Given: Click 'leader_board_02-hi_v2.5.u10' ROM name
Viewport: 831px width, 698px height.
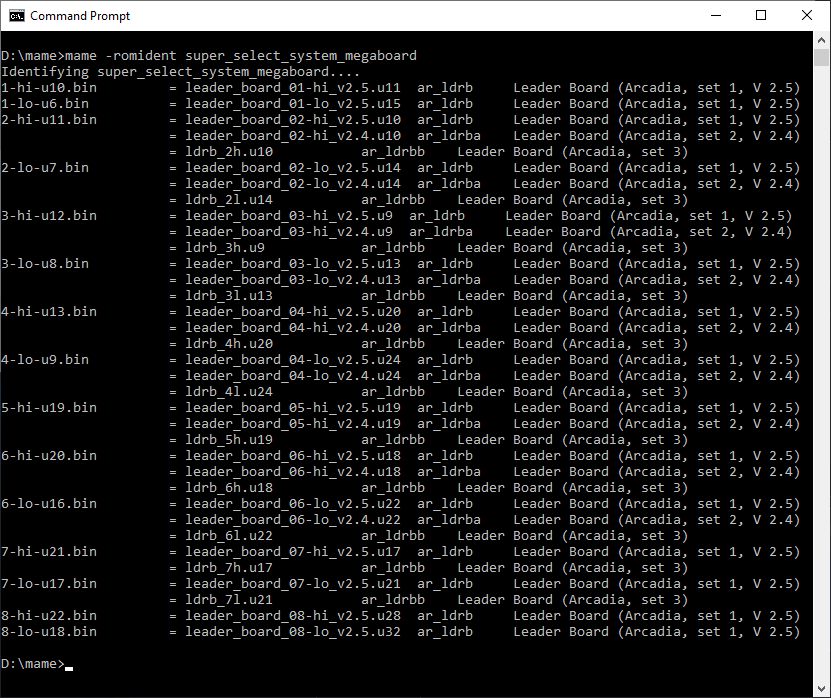Looking at the screenshot, I should pyautogui.click(x=293, y=119).
